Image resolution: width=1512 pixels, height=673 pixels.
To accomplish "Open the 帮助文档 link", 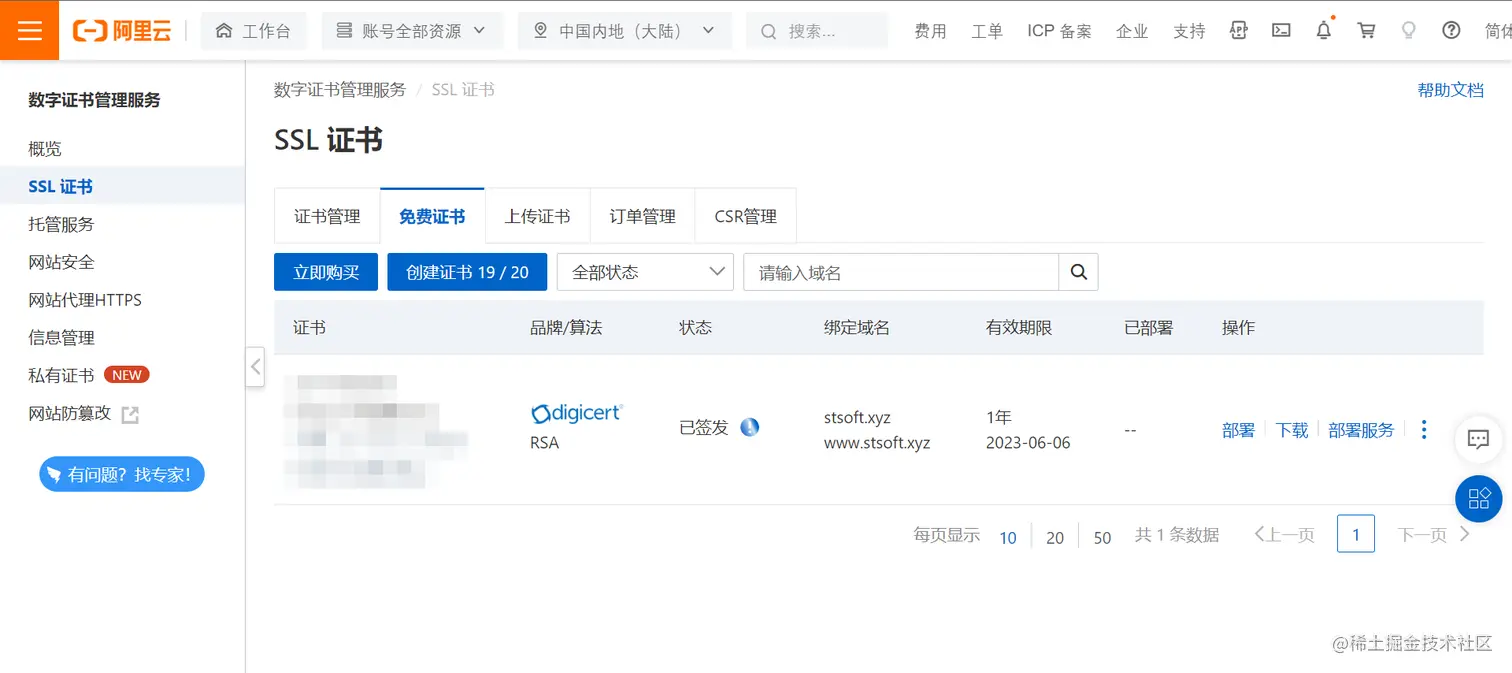I will pyautogui.click(x=1450, y=89).
